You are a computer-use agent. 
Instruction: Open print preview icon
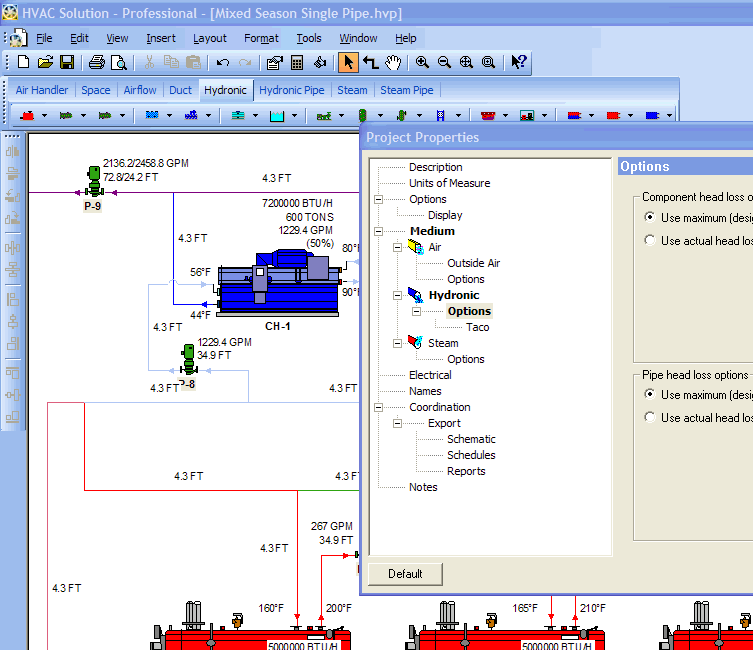click(x=118, y=62)
